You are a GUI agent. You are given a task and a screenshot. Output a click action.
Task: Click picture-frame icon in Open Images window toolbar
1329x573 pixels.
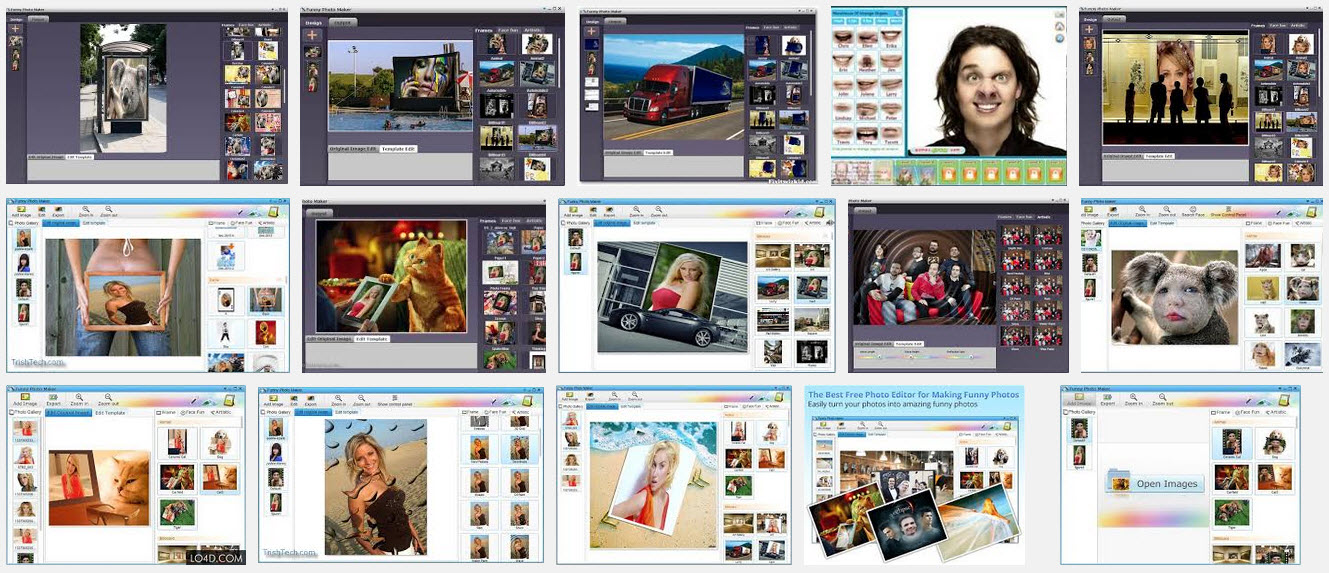point(1286,399)
